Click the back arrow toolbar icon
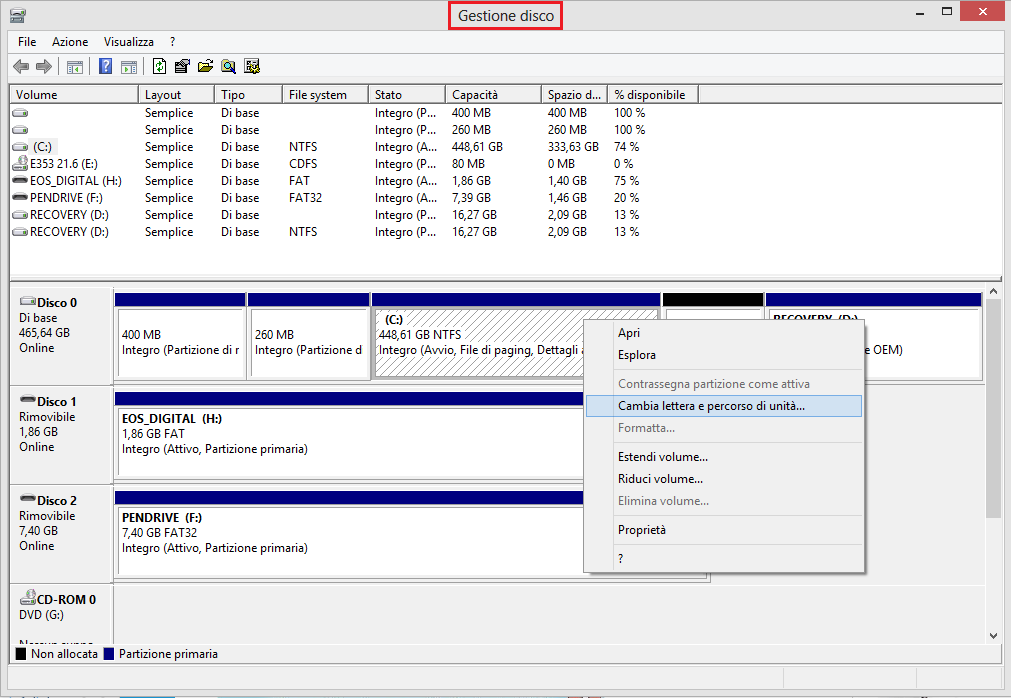 21,67
